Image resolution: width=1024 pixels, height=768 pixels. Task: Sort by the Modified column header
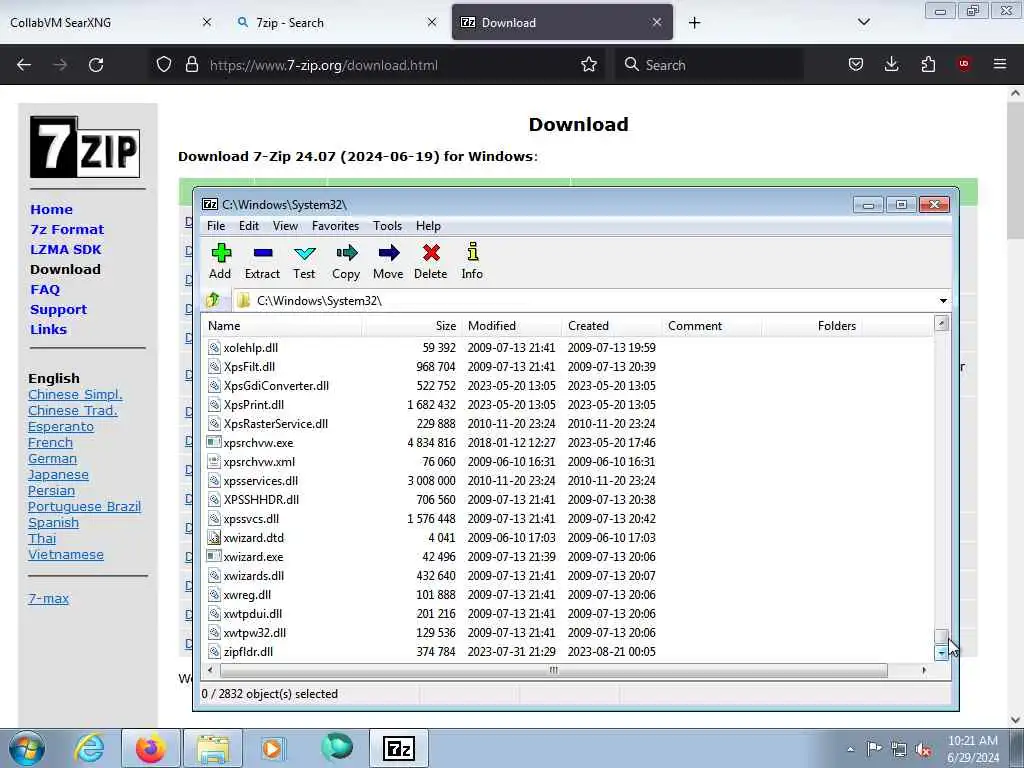click(x=512, y=326)
